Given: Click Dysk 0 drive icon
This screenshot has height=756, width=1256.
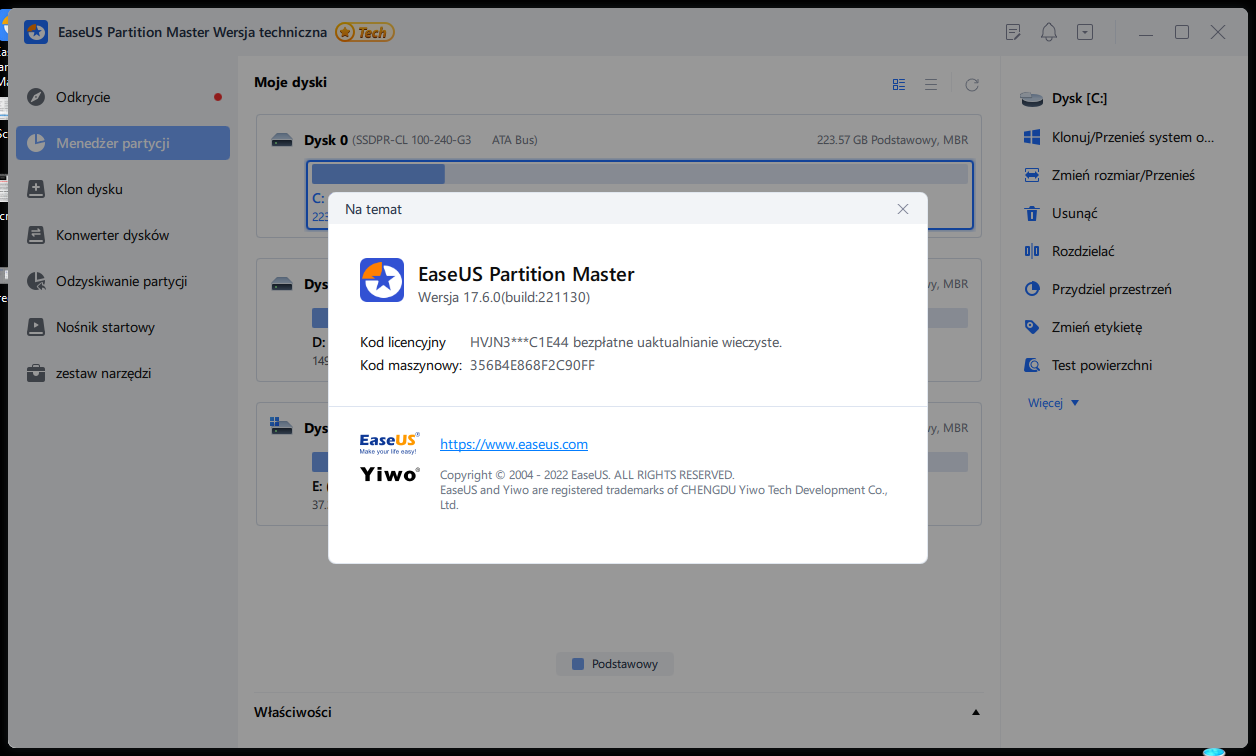Looking at the screenshot, I should (283, 140).
